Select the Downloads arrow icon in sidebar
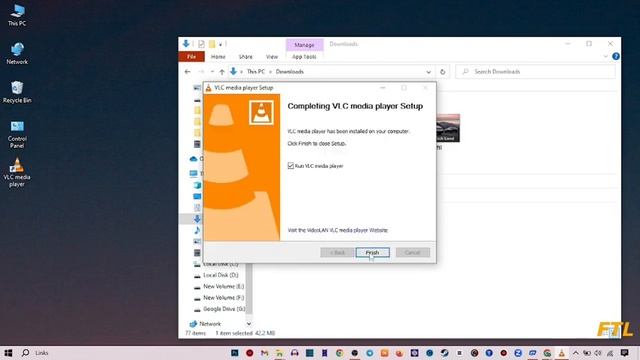The width and height of the screenshot is (640, 360). [x=197, y=219]
